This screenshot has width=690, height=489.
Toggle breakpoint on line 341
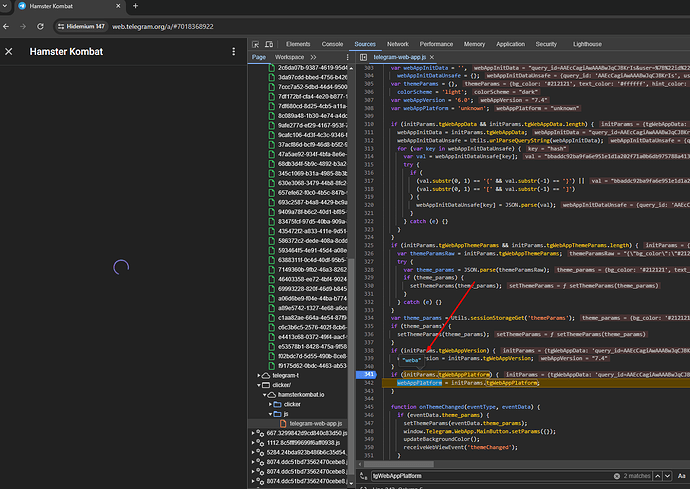pyautogui.click(x=369, y=375)
